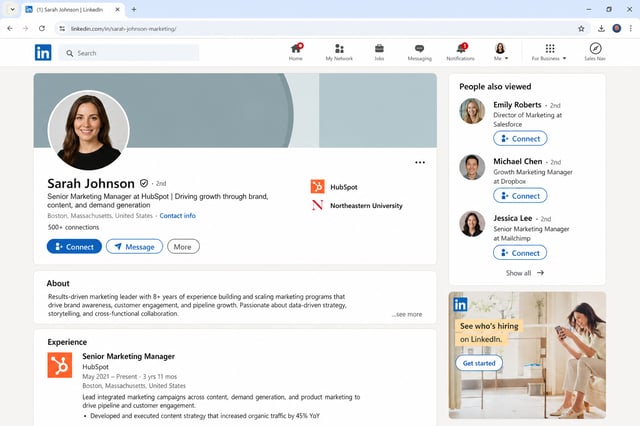Open My Network page

[x=339, y=52]
